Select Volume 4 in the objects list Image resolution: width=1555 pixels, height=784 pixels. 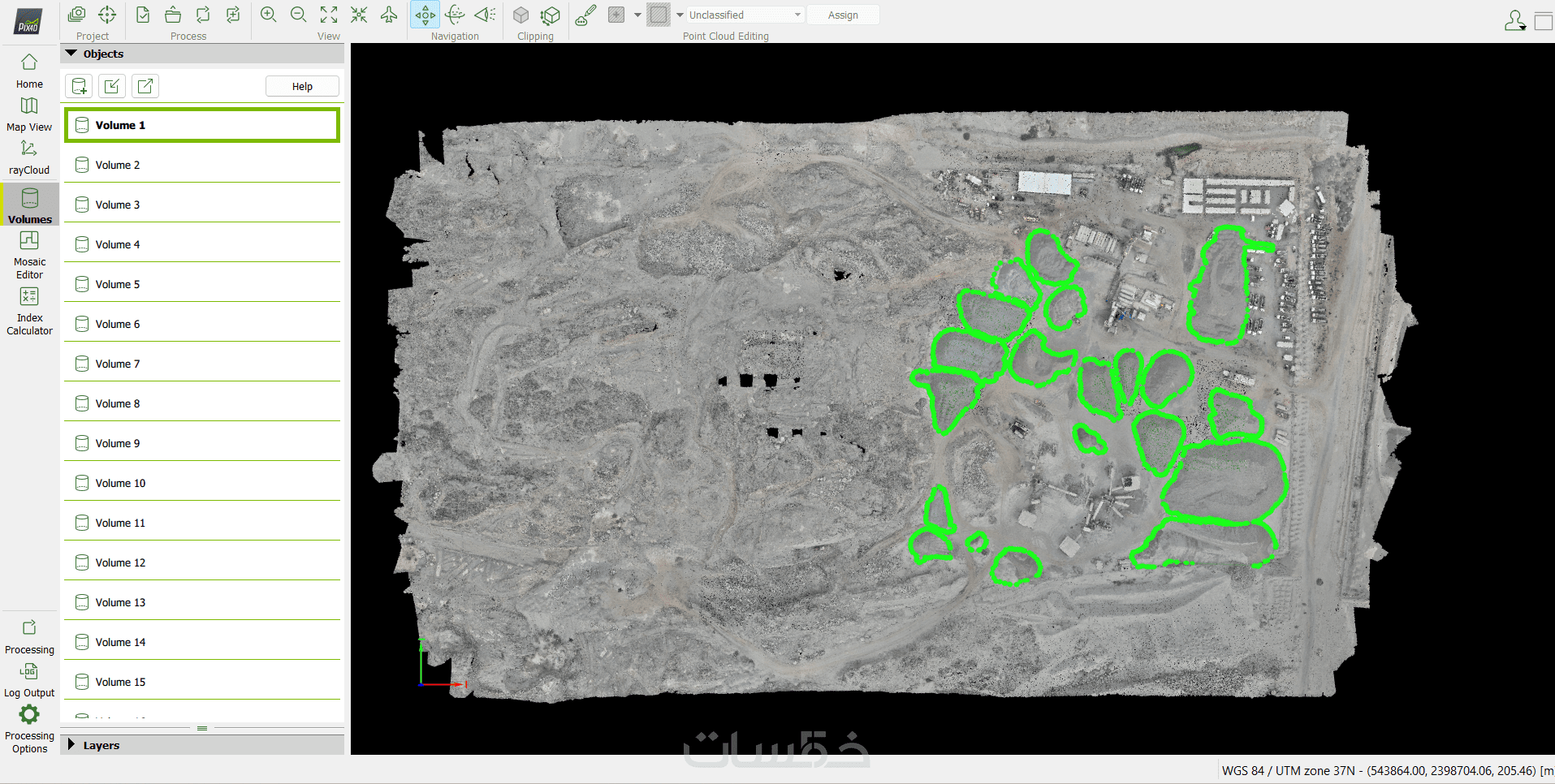tap(202, 244)
